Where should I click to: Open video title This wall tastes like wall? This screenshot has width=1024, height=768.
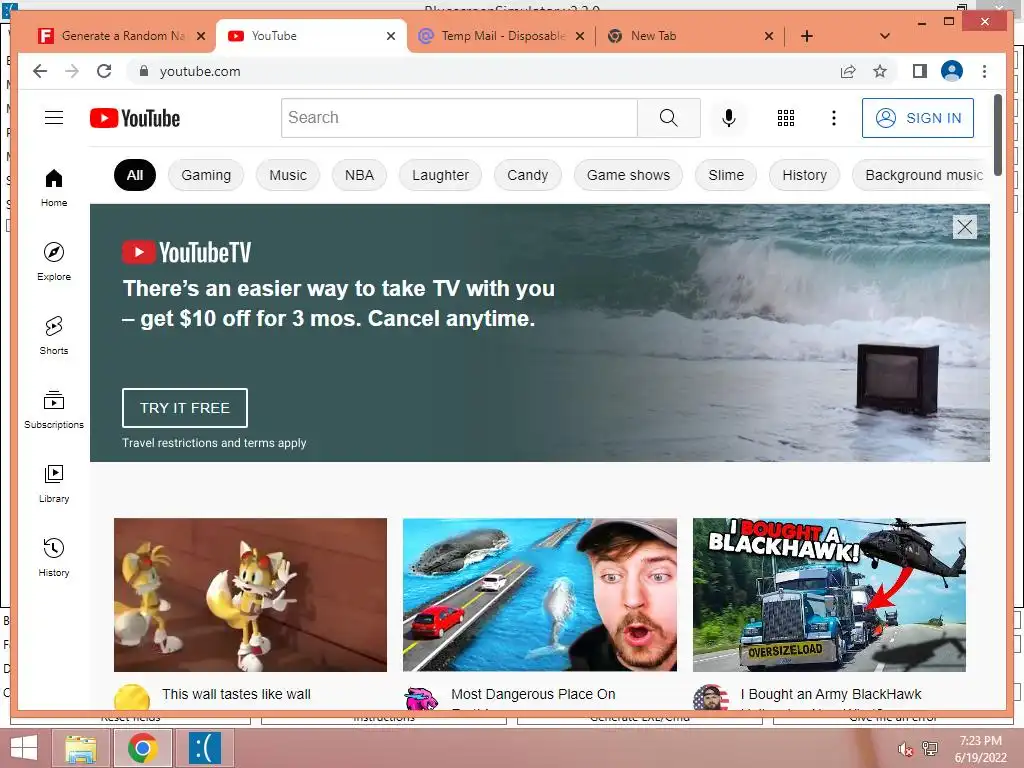pos(236,694)
